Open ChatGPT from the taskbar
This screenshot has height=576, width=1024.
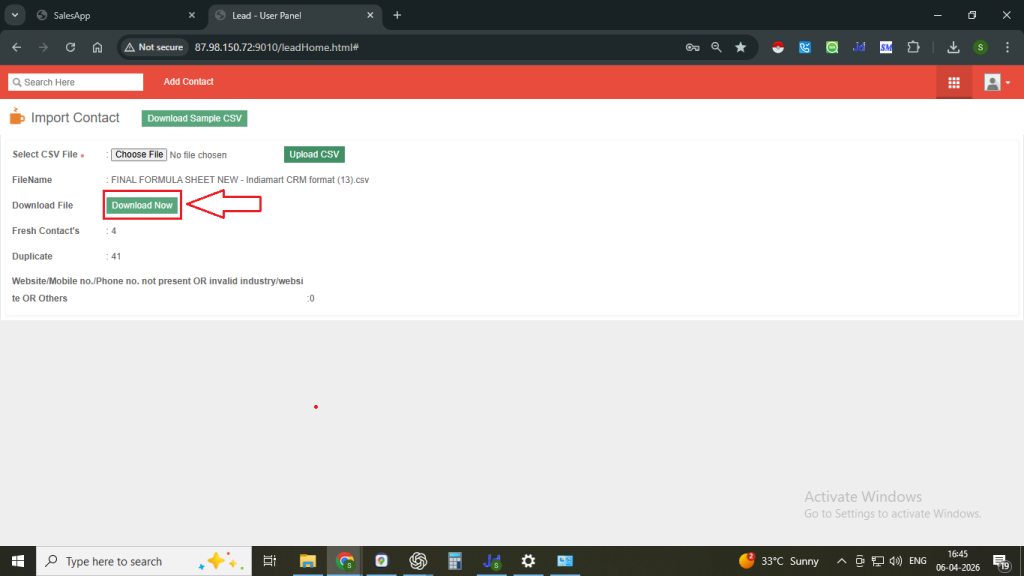point(417,561)
